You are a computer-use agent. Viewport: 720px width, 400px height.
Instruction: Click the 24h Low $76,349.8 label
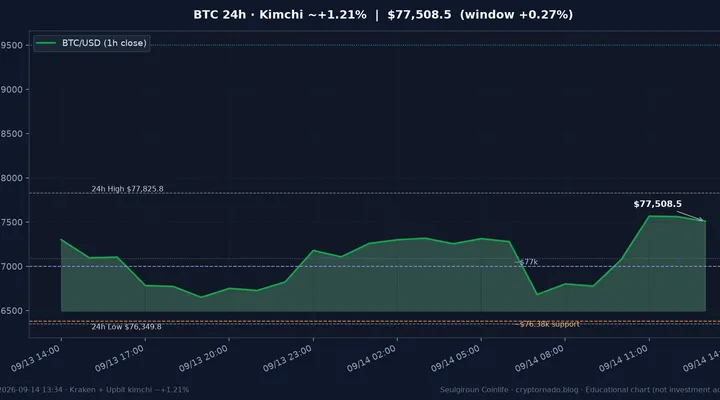pyautogui.click(x=126, y=327)
